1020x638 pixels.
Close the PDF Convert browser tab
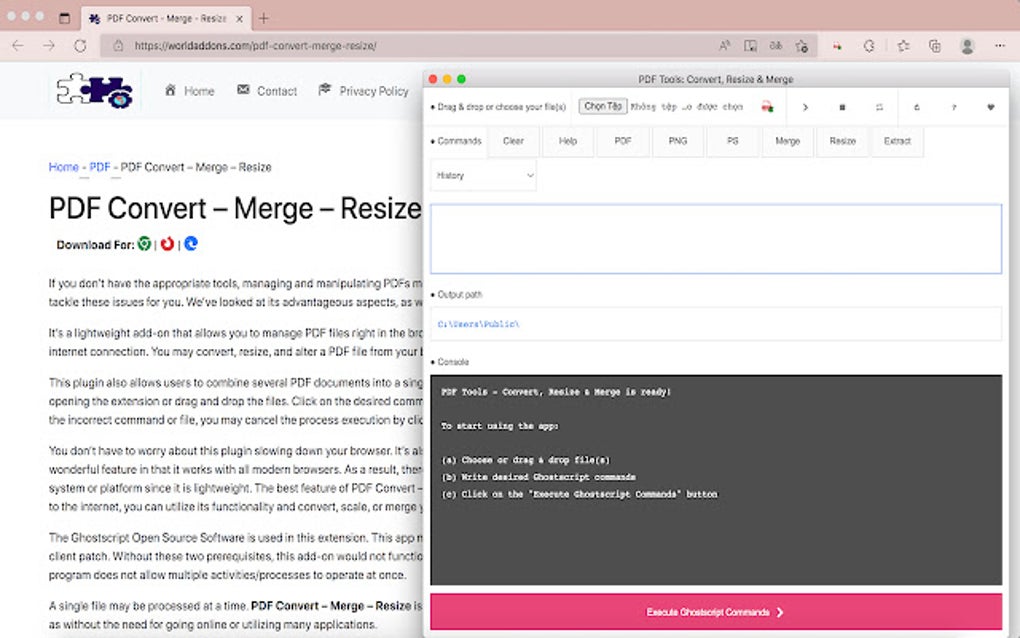click(x=239, y=19)
